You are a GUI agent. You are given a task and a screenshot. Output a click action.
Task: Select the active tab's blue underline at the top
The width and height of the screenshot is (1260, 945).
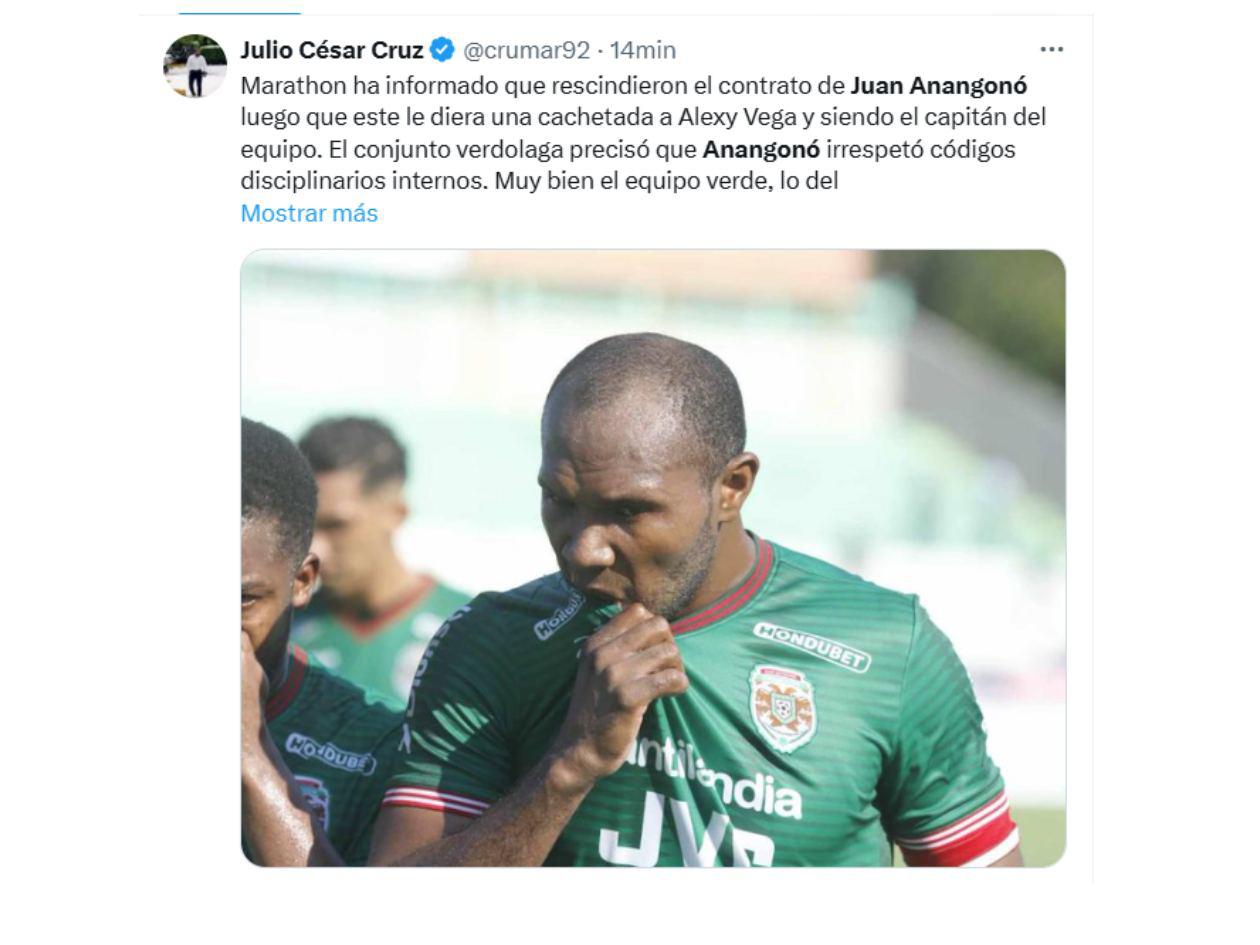click(x=239, y=13)
